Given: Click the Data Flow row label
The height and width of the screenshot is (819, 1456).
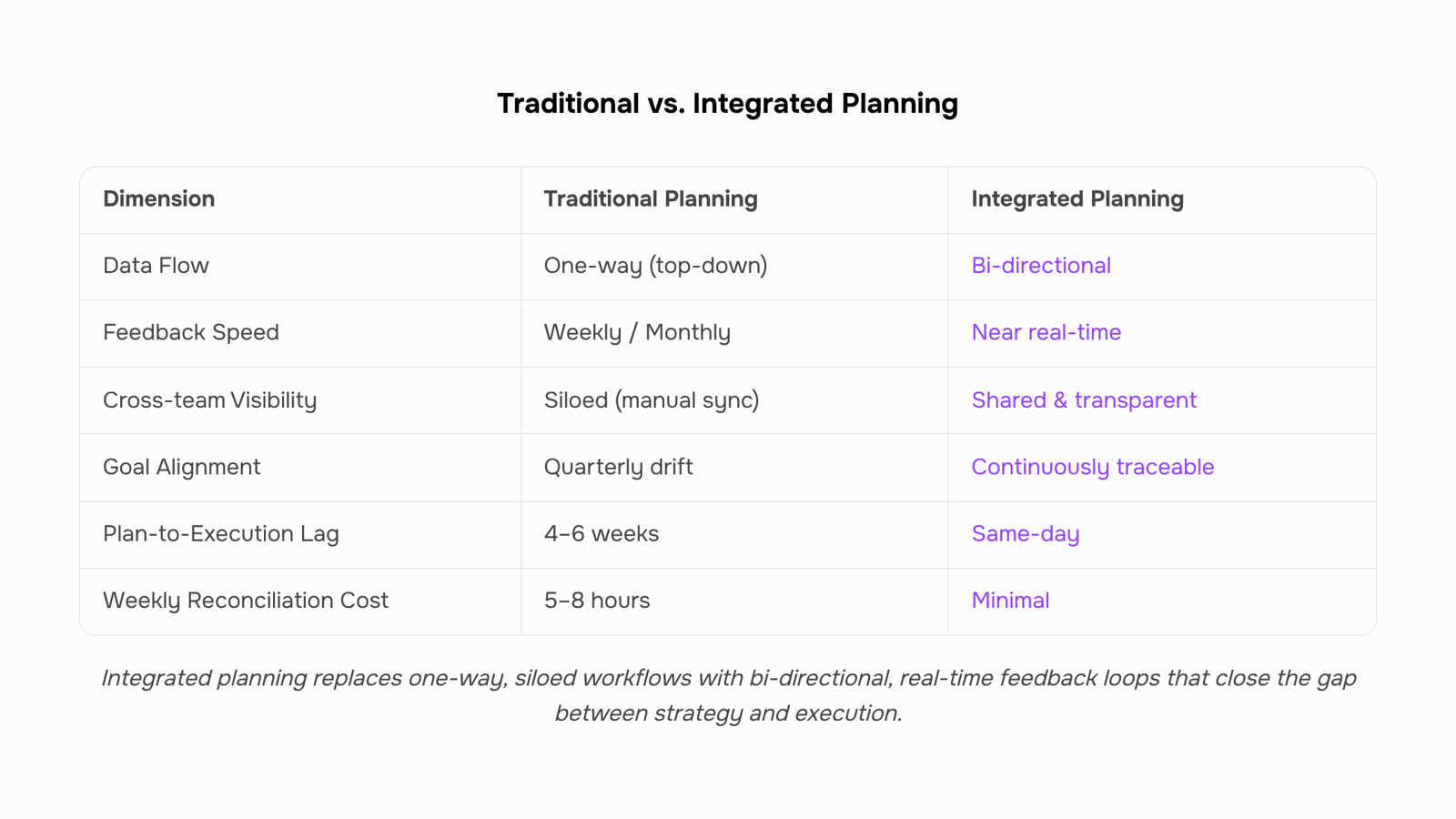Looking at the screenshot, I should click(156, 266).
